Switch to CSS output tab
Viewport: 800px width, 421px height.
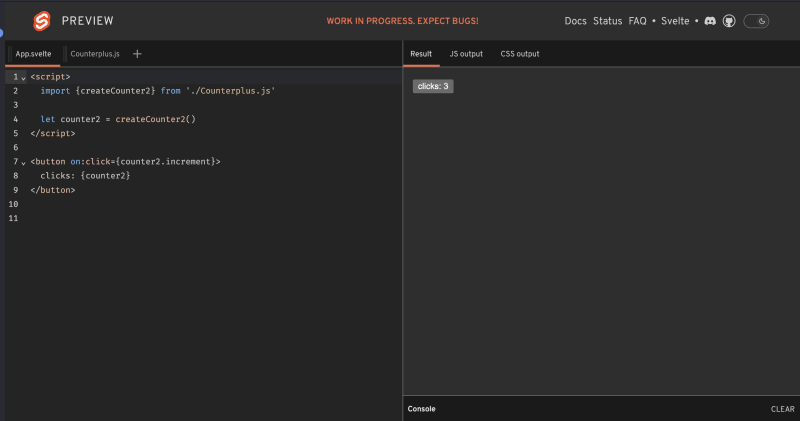tap(519, 54)
